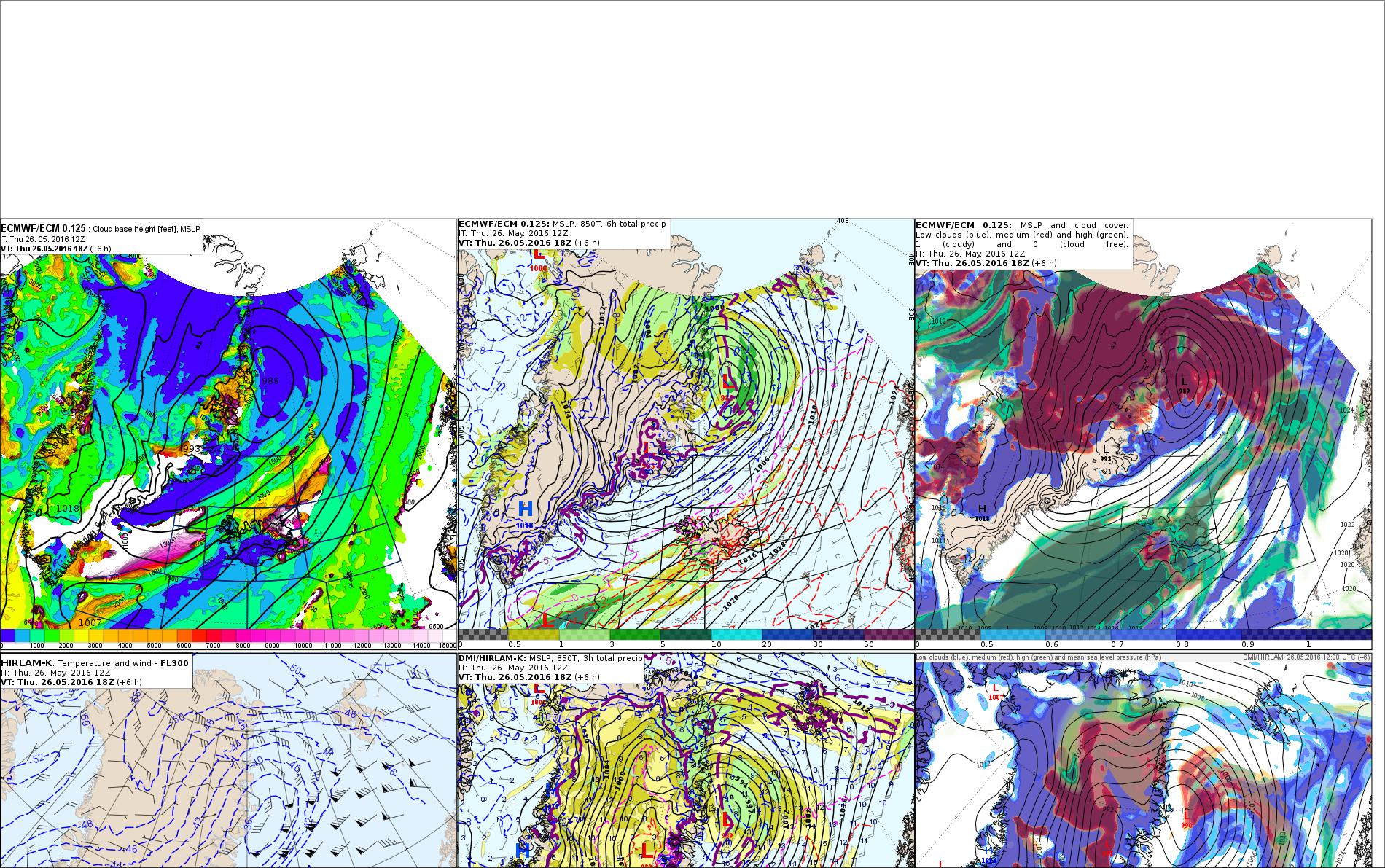This screenshot has width=1385, height=868.
Task: Click the VT valid-time line in 6h total precip map
Action: (529, 243)
